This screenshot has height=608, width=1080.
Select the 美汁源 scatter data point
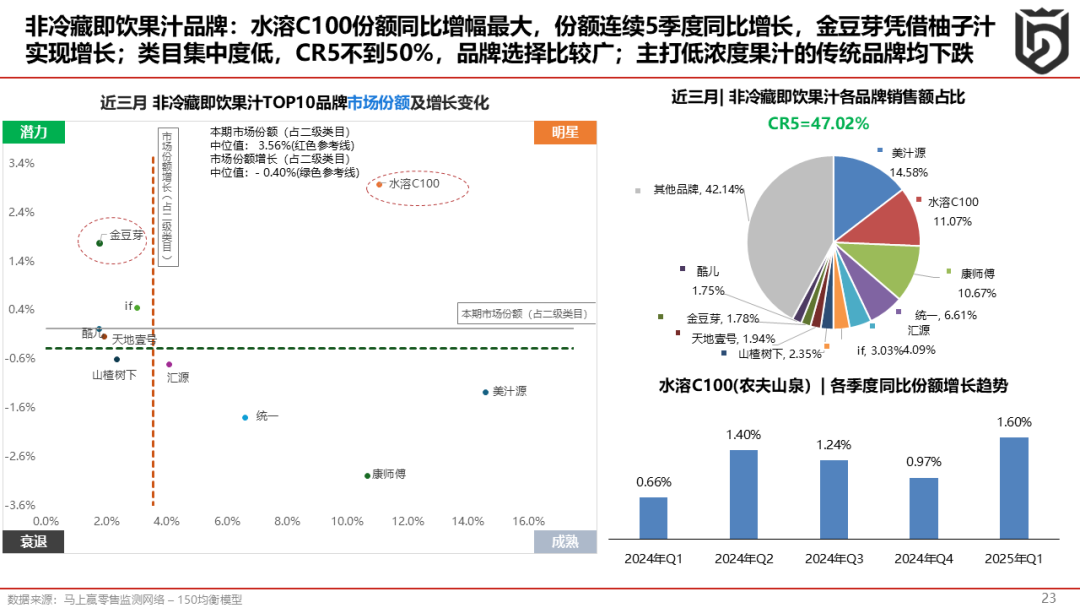pos(486,392)
